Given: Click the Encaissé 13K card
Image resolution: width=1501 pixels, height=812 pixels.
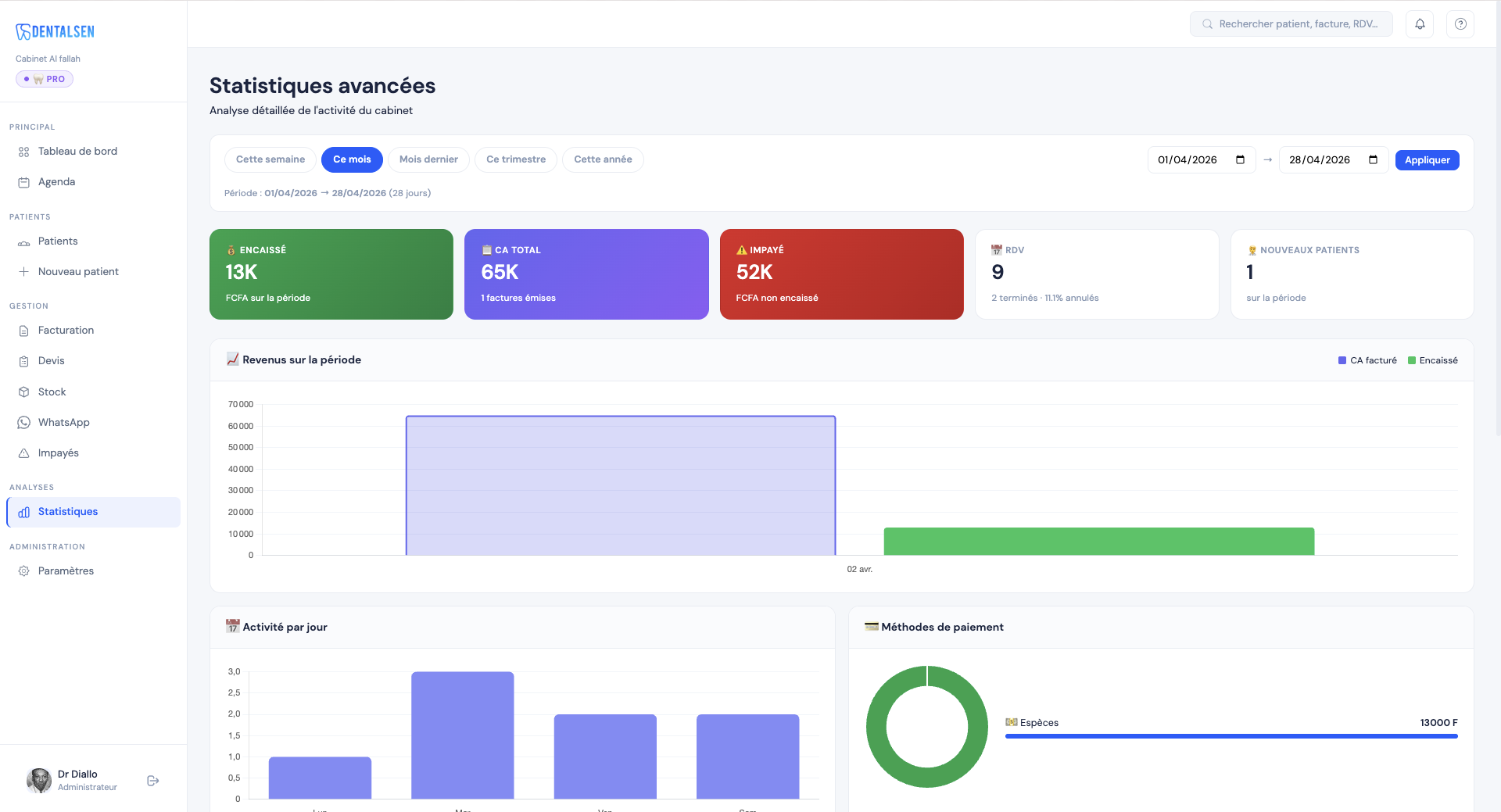Looking at the screenshot, I should click(x=331, y=274).
